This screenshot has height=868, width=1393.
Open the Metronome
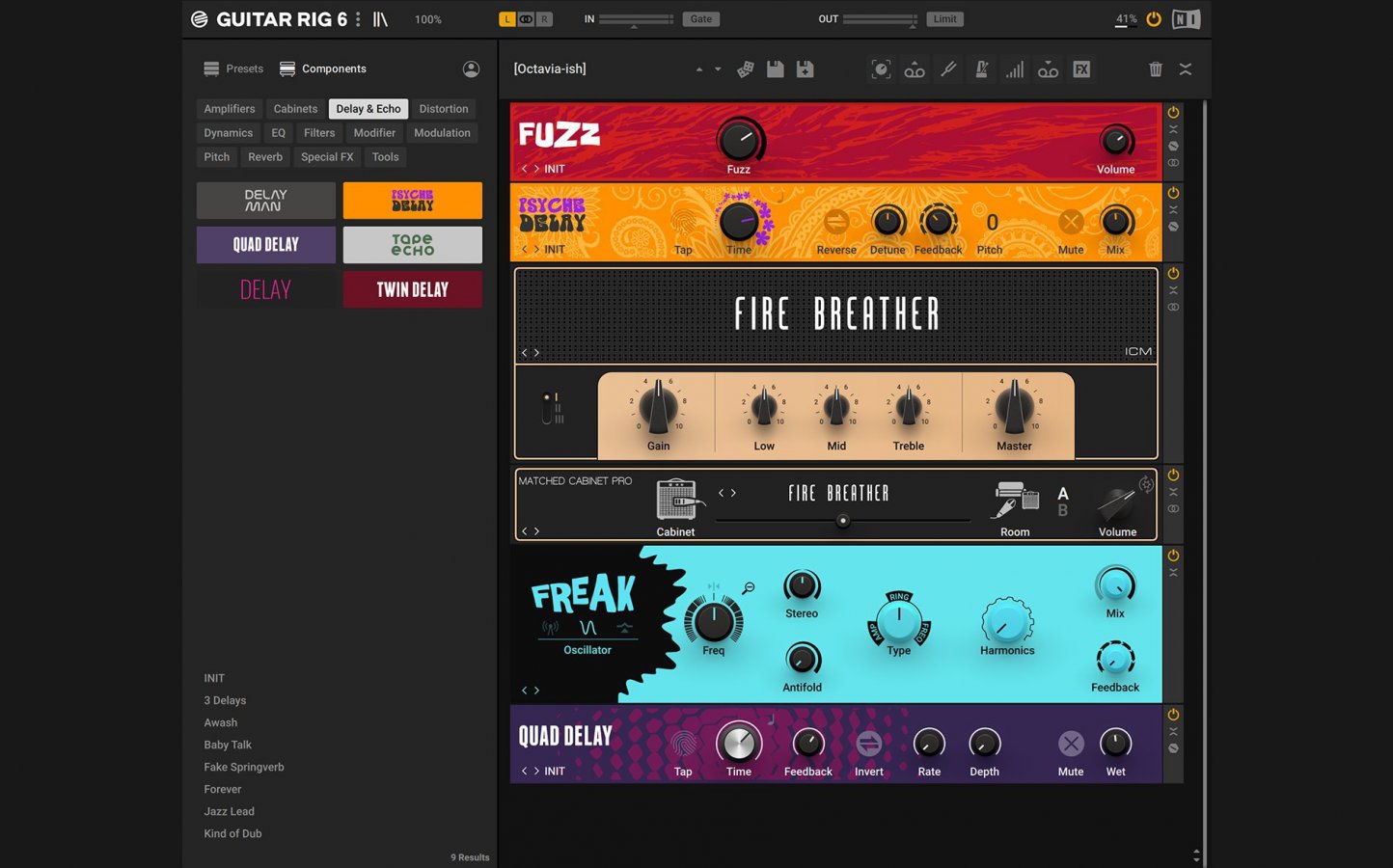tap(981, 68)
